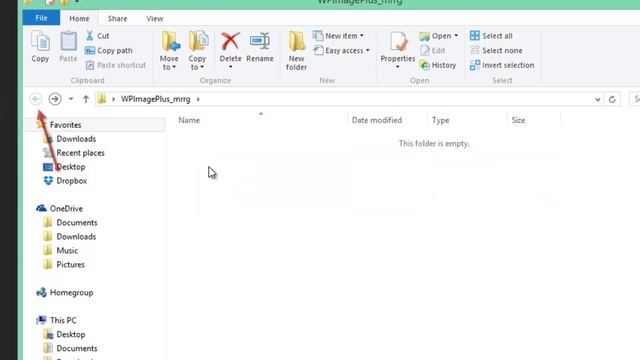Select Favorites in the navigation pane
This screenshot has width=640, height=360.
click(65, 125)
